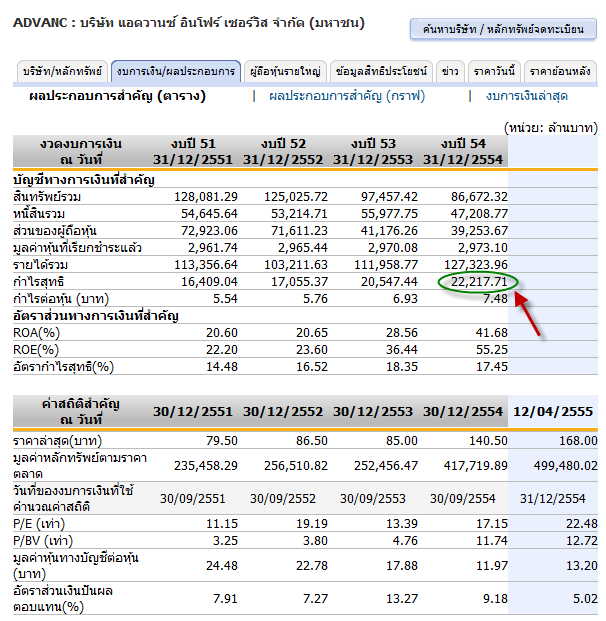Screen dimensions: 606x621
Task: Select net profit value 22,217.71
Action: pyautogui.click(x=479, y=282)
